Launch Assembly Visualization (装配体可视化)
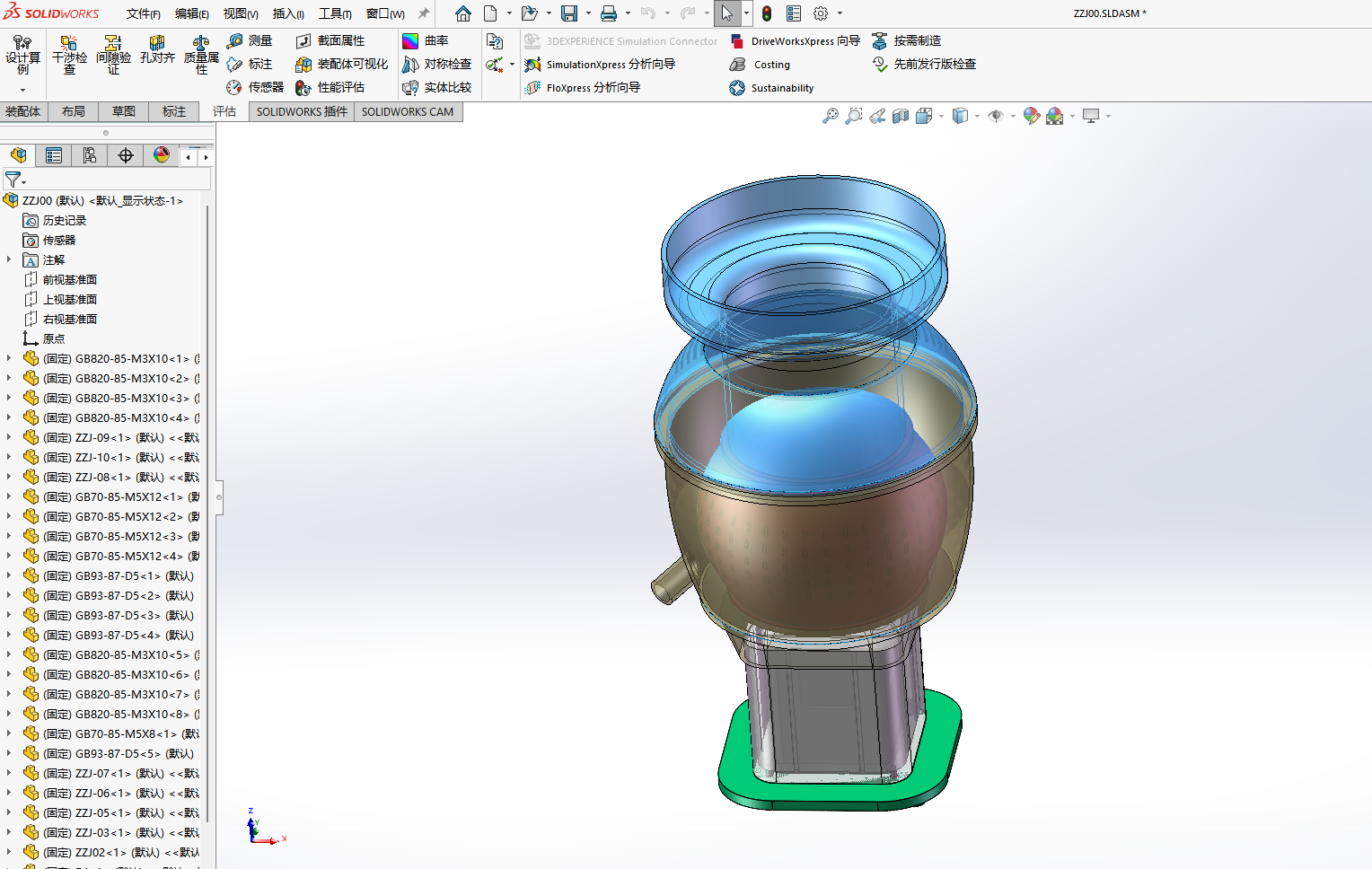 [342, 65]
